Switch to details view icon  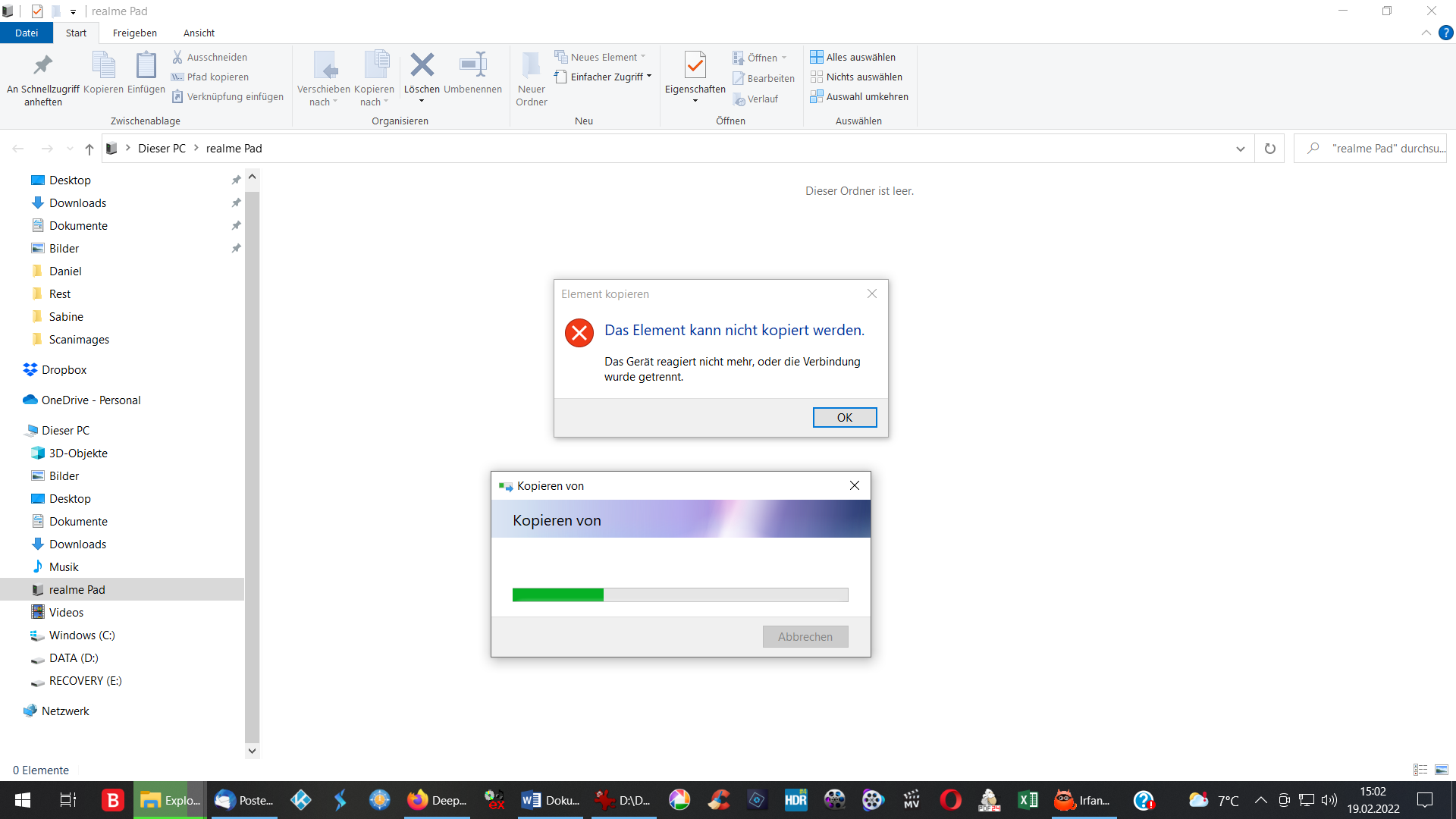point(1420,770)
